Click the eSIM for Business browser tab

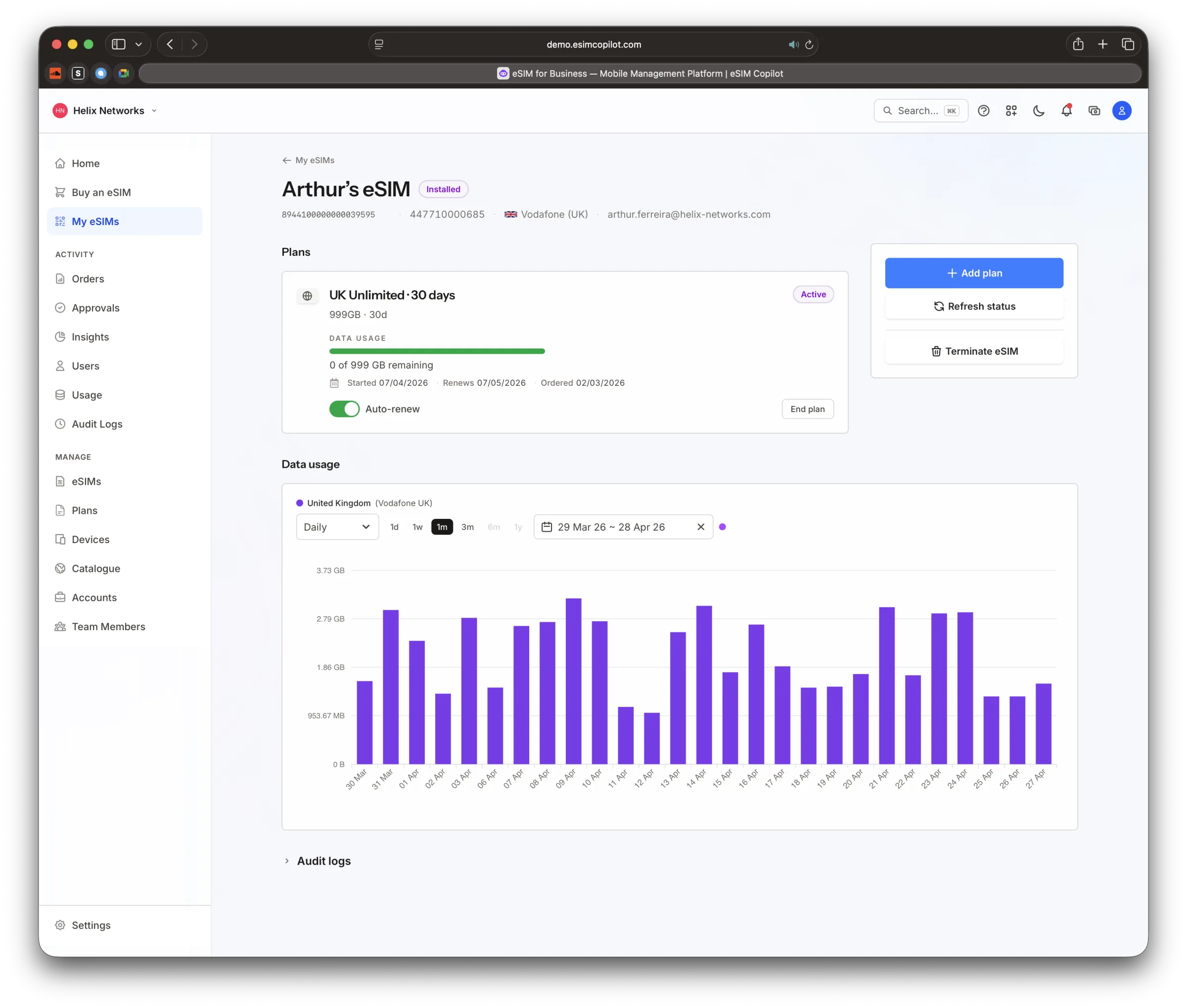(x=639, y=73)
